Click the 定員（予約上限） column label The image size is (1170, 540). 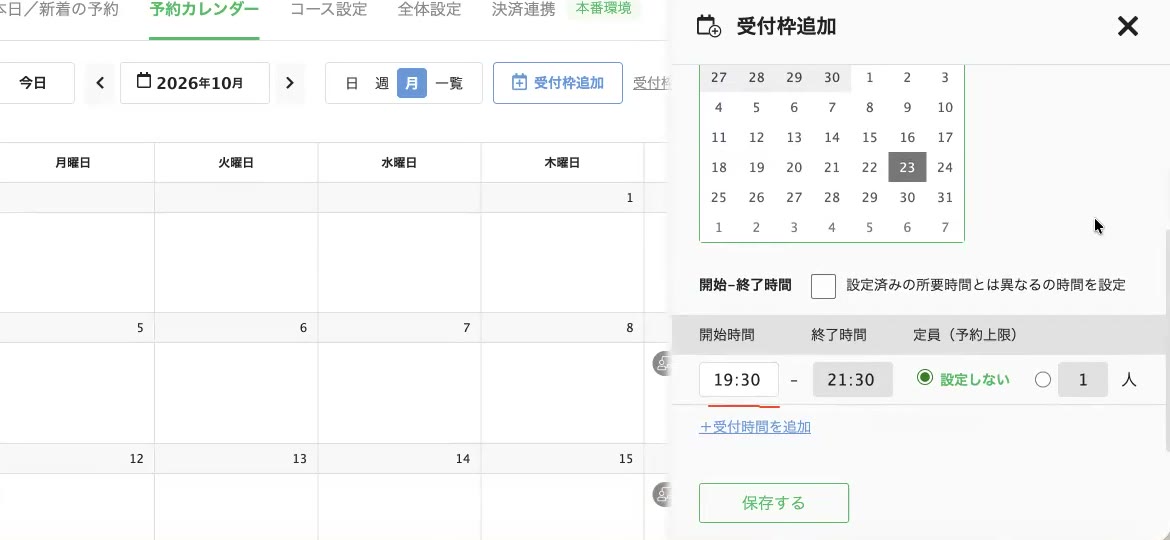(966, 335)
